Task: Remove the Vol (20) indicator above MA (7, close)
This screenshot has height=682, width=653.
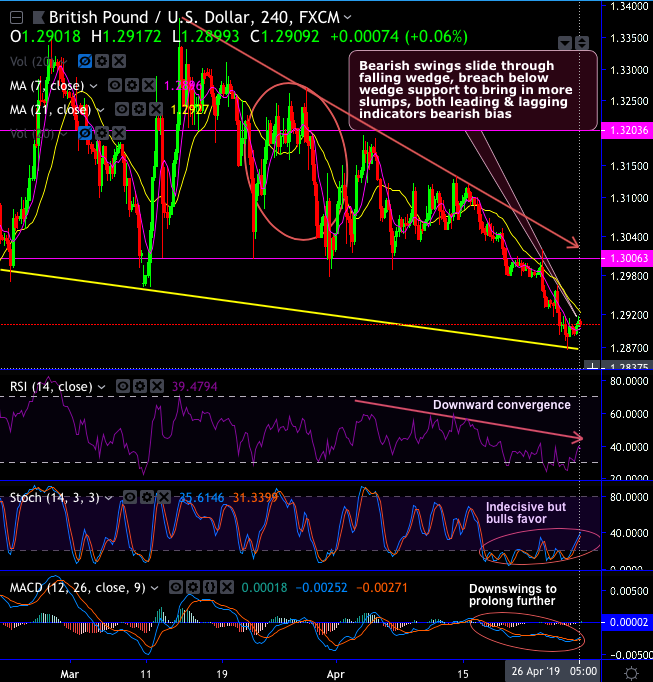Action: [119, 61]
